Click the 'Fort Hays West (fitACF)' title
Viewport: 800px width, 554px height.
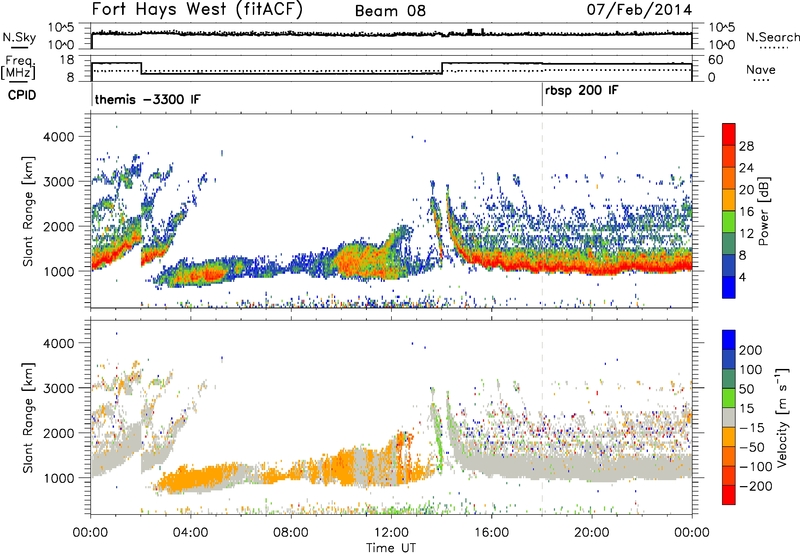pos(197,10)
